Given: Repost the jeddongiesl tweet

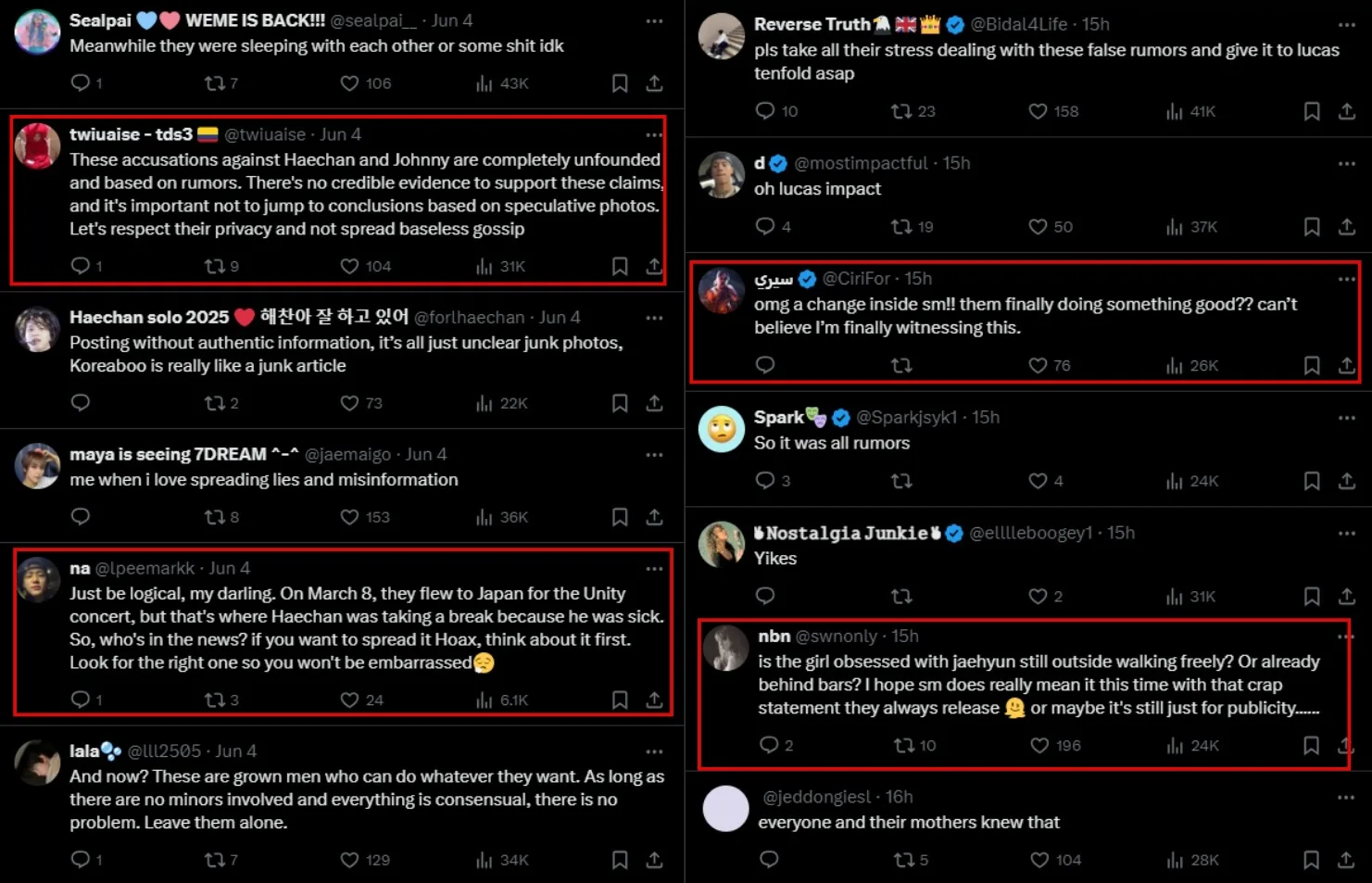Looking at the screenshot, I should click(904, 861).
